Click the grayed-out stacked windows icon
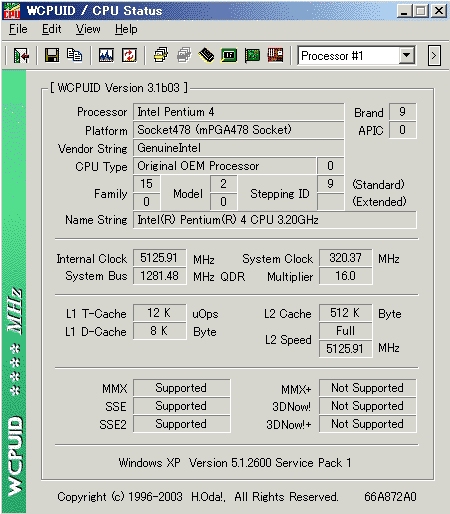450x514 pixels. tap(184, 55)
